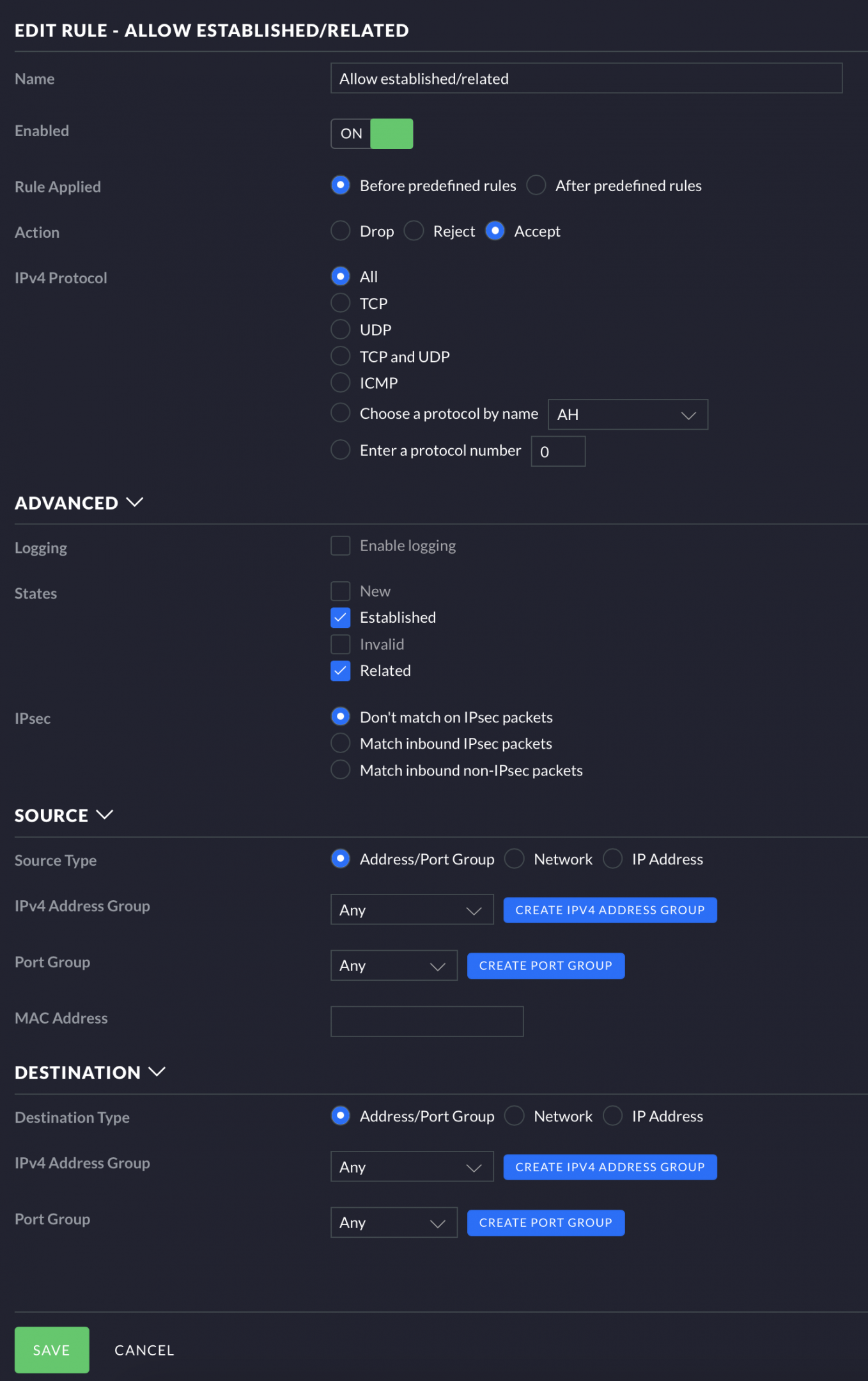This screenshot has width=868, height=1381.
Task: Open source IPv4 Address Group dropdown
Action: 412,910
